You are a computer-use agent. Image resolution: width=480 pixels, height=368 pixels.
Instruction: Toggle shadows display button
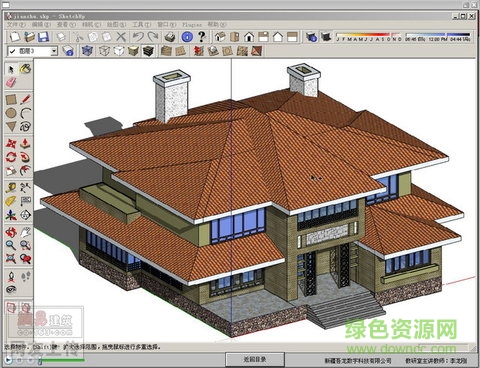click(x=326, y=37)
